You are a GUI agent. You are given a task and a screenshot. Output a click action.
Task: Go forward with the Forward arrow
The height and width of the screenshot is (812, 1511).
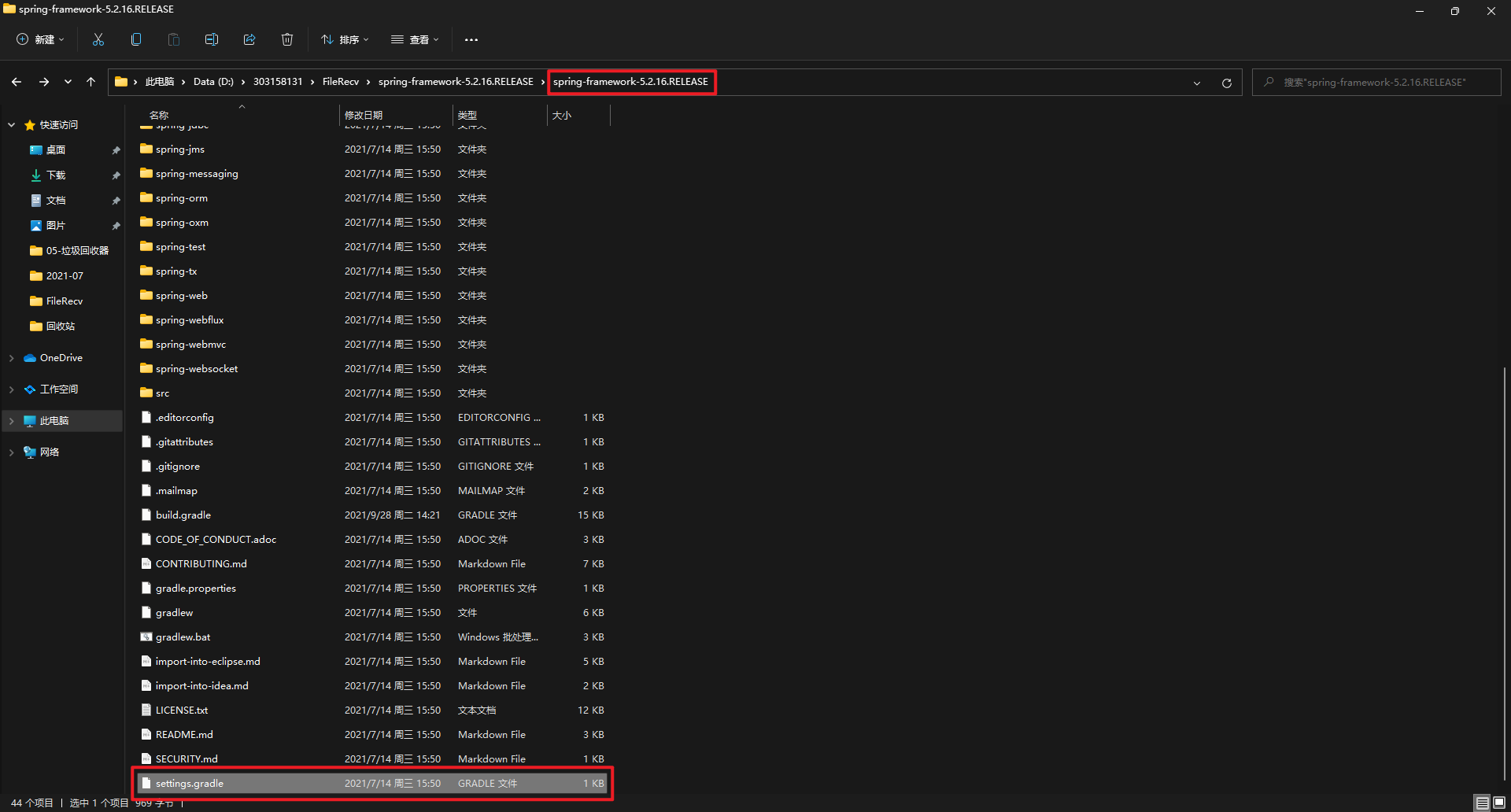tap(44, 82)
